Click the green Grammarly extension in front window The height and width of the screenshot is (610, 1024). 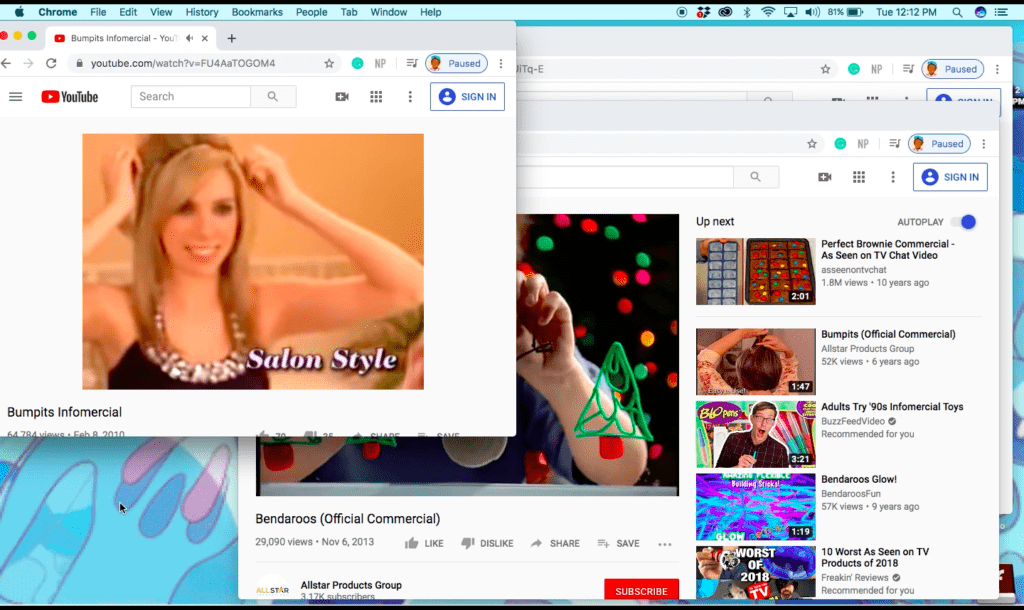pyautogui.click(x=357, y=63)
